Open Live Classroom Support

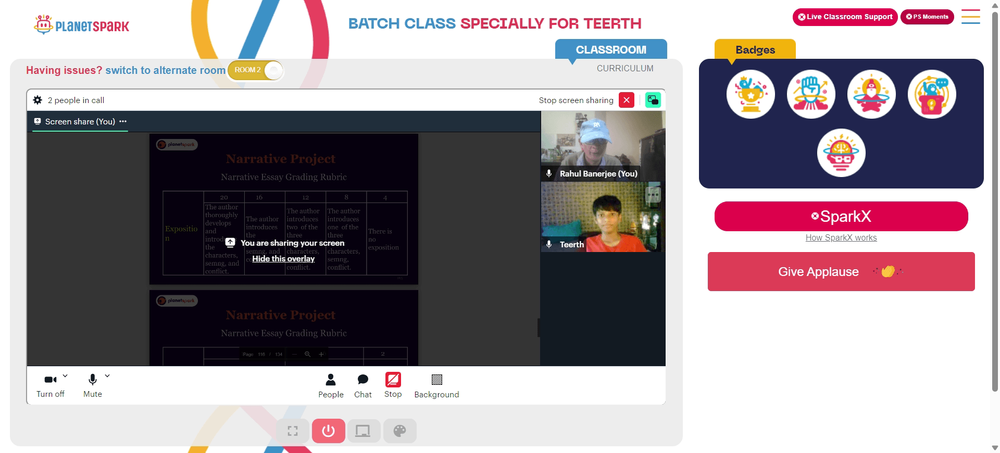coord(845,17)
